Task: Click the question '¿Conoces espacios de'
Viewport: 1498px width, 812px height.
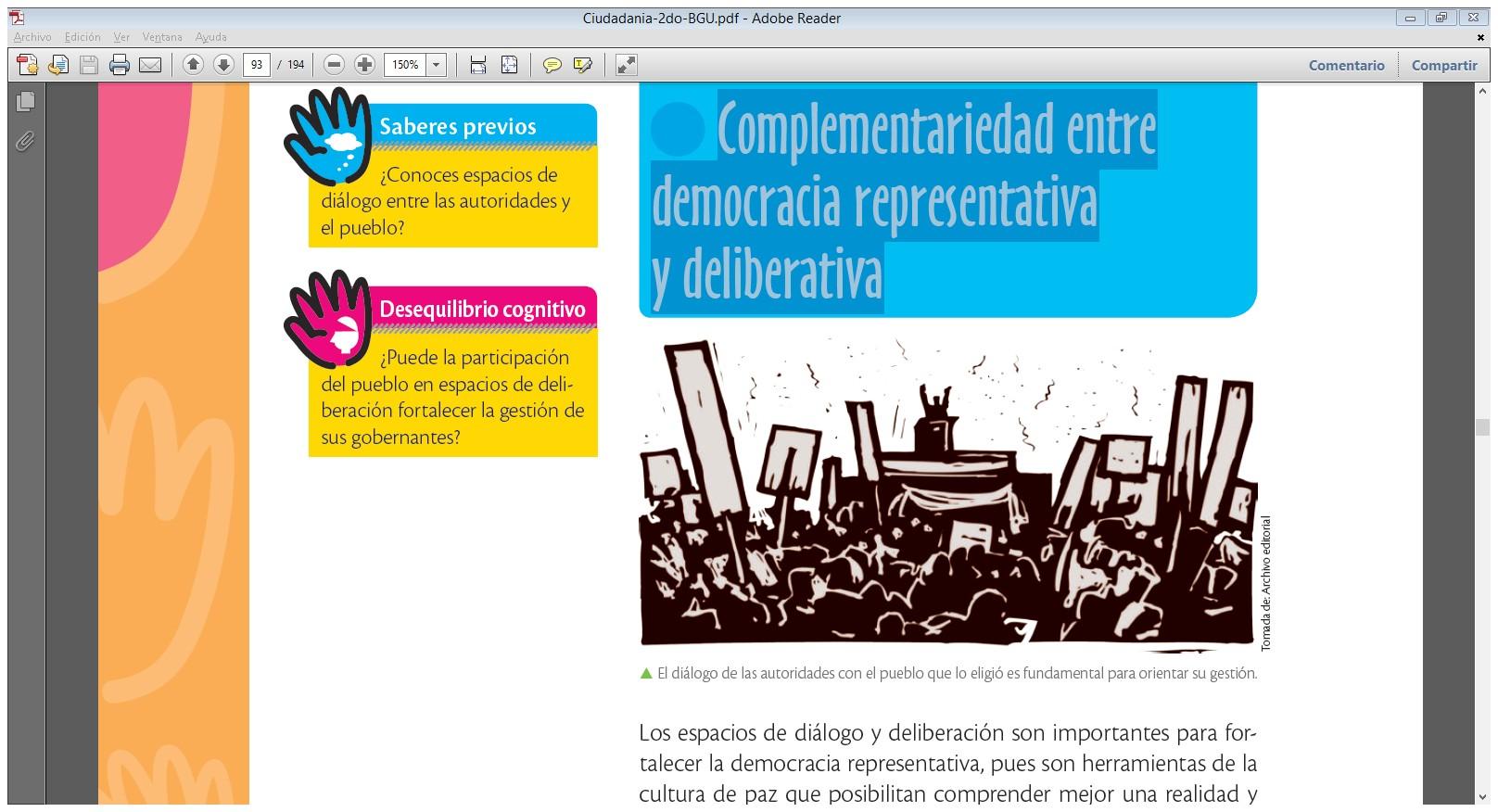Action: coord(468,175)
